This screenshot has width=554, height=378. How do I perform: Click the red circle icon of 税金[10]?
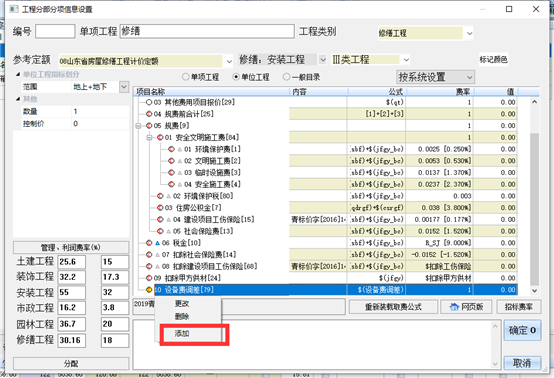[149, 243]
